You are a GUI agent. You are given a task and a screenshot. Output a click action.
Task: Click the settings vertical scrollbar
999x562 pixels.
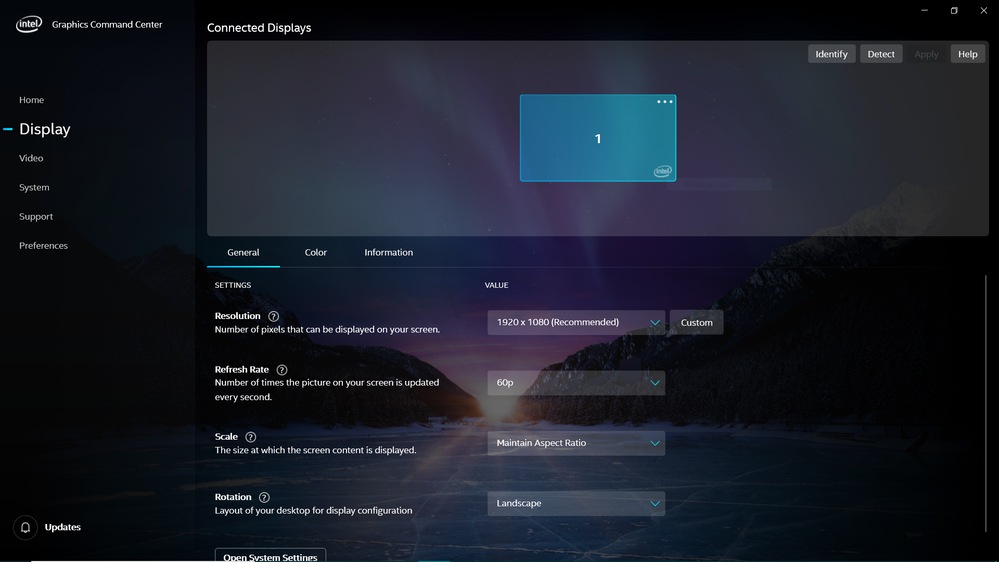click(986, 403)
